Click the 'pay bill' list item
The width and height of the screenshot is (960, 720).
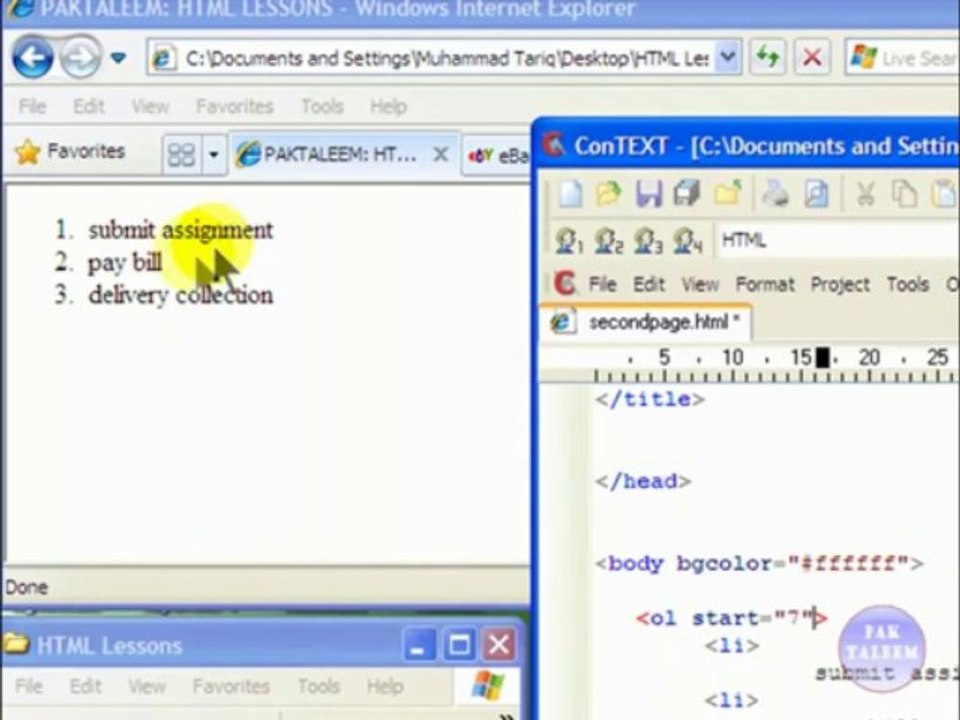pos(125,262)
